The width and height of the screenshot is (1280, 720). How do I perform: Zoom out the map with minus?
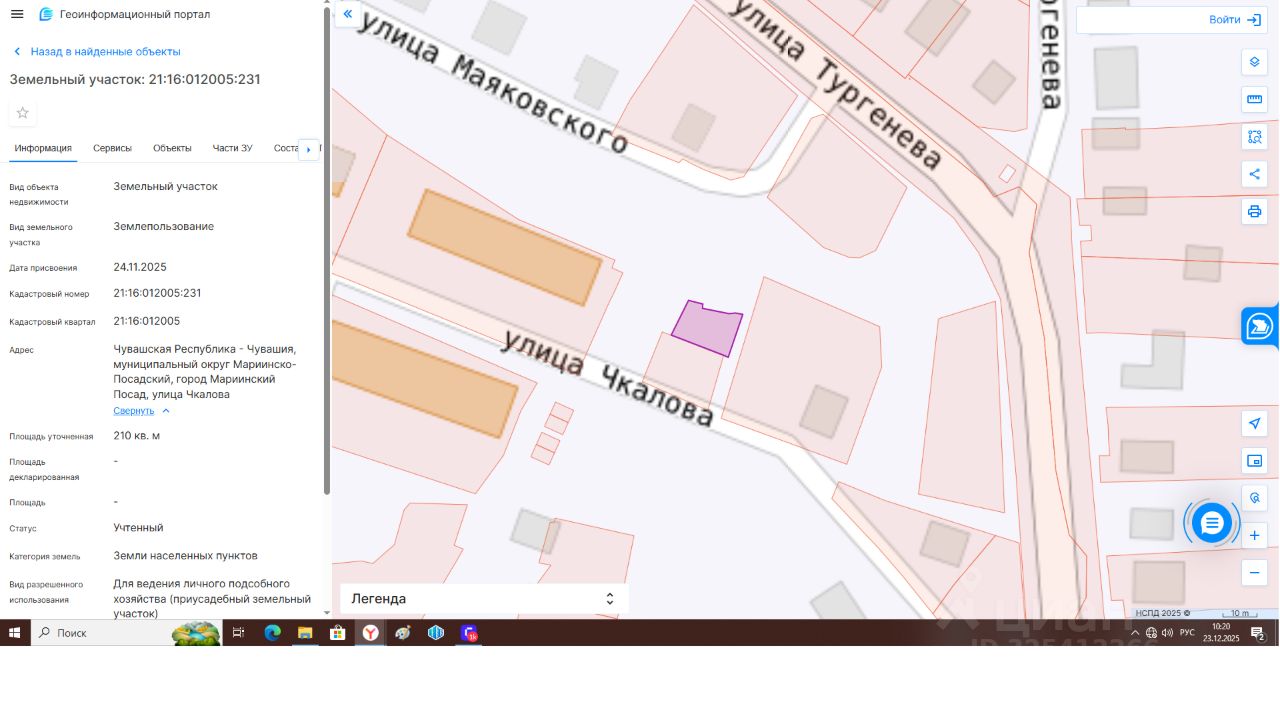[x=1254, y=573]
